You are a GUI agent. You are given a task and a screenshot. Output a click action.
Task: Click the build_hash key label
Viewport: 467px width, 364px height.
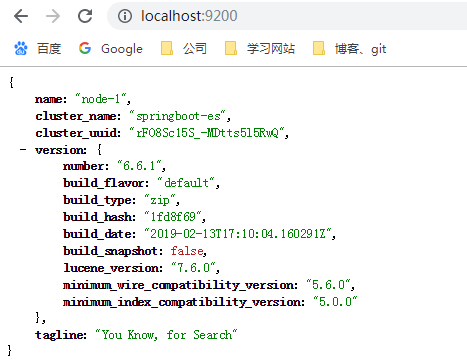(99, 217)
